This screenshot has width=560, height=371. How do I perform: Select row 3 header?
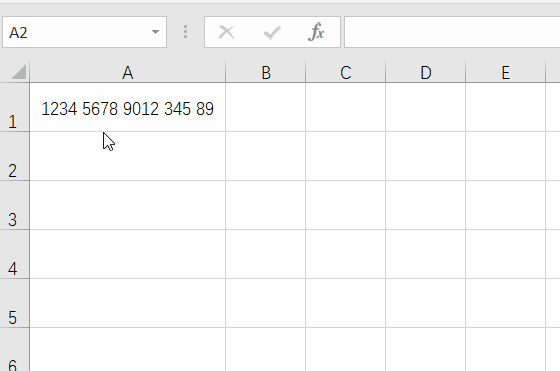pyautogui.click(x=14, y=205)
